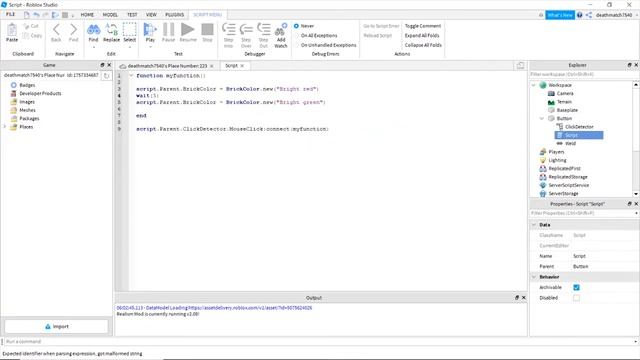This screenshot has height=360, width=640.
Task: Switch to the HOME ribbon tab
Action: coord(87,15)
